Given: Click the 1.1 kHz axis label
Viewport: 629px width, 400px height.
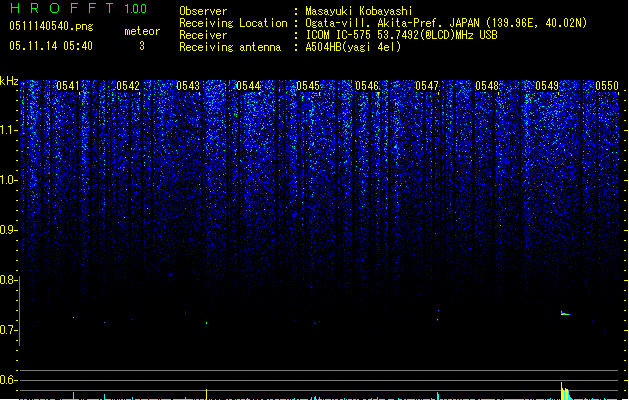Looking at the screenshot, I should click(x=8, y=130).
